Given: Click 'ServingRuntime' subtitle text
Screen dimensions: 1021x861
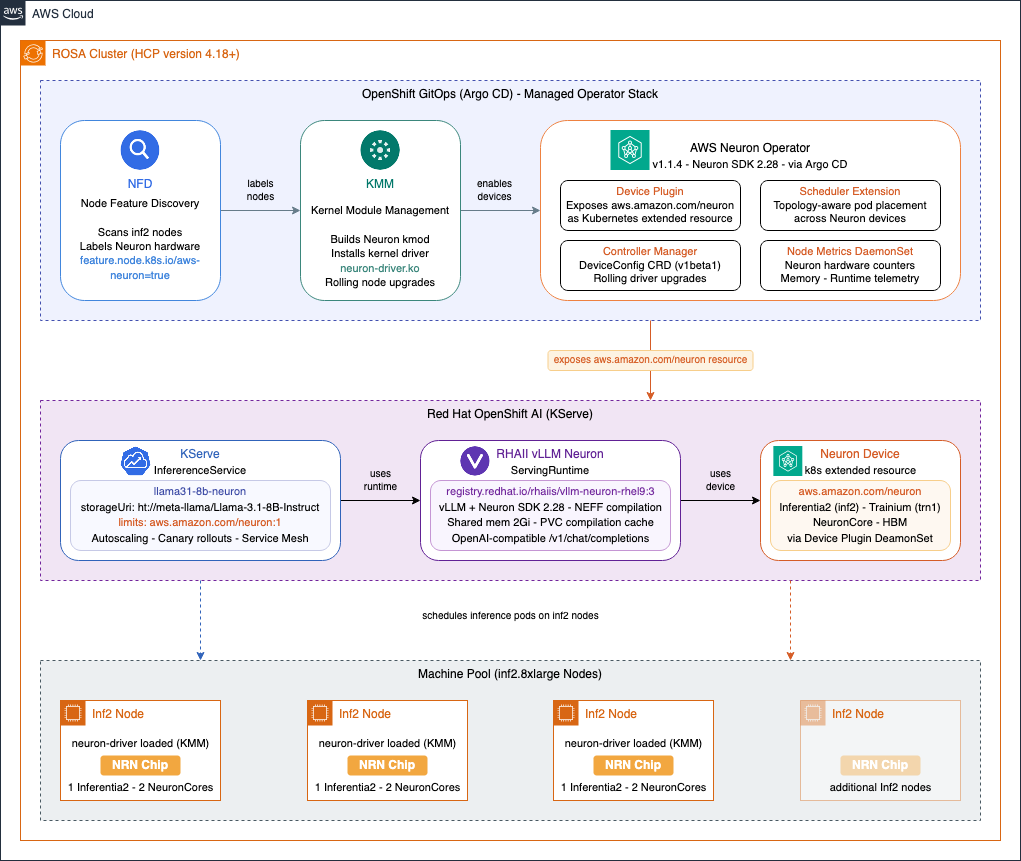Looking at the screenshot, I should (x=550, y=470).
